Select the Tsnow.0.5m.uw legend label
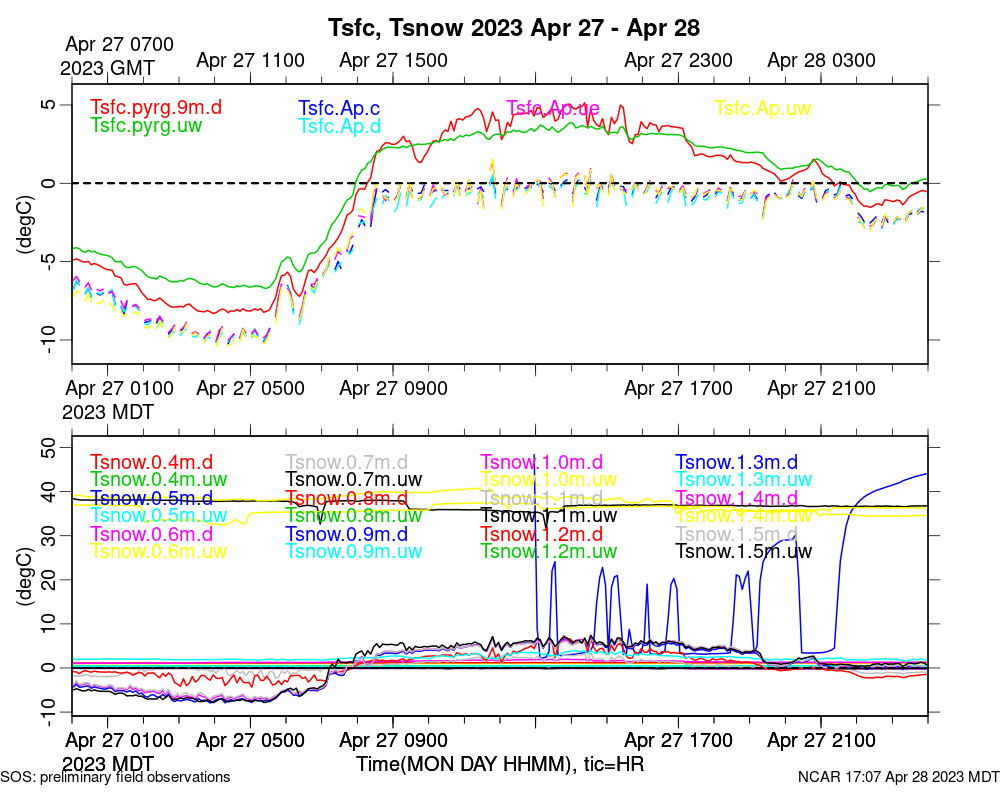Screen dimensions: 1000x800 click(159, 515)
